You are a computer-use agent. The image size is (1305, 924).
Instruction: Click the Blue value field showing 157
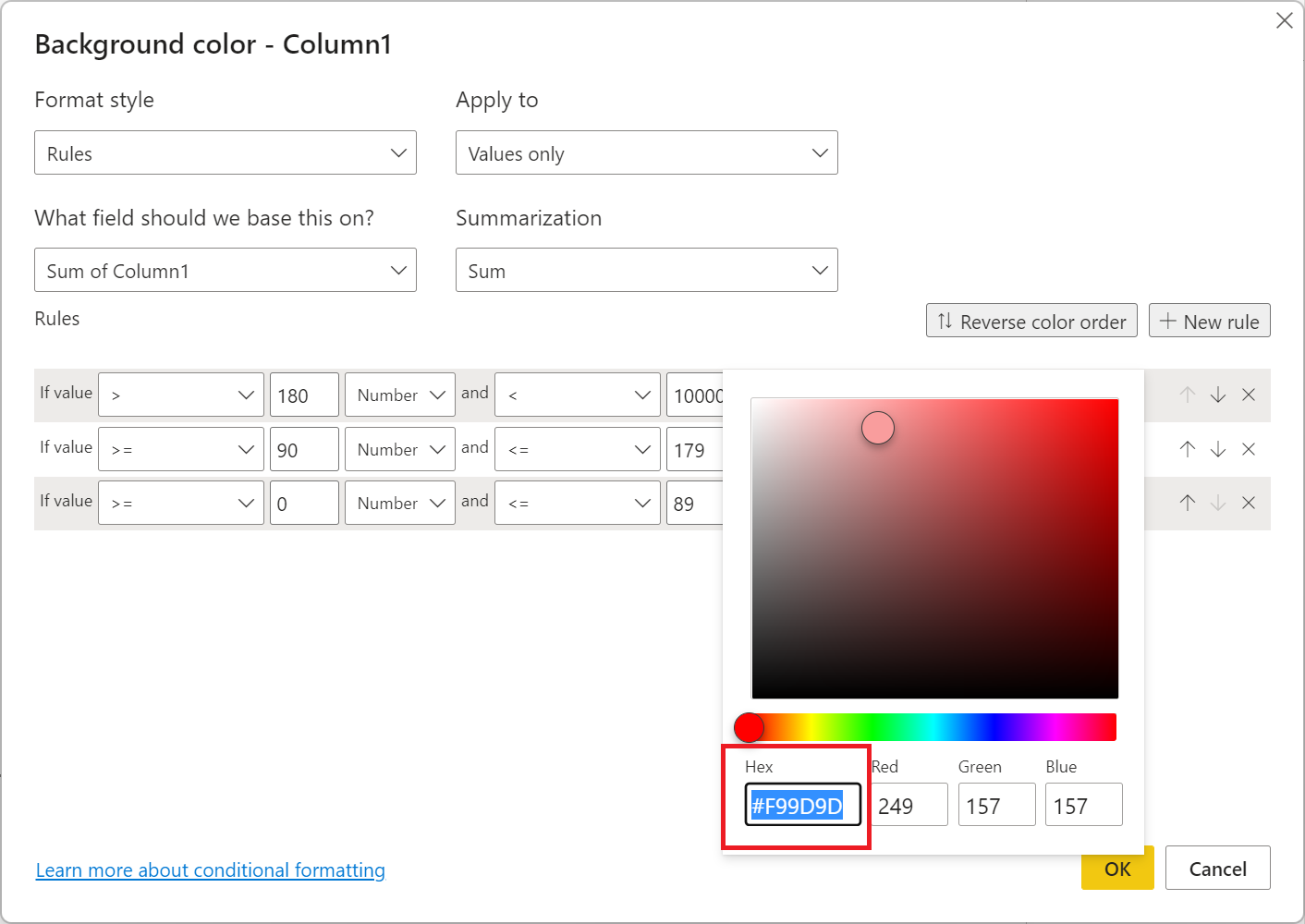point(1084,804)
